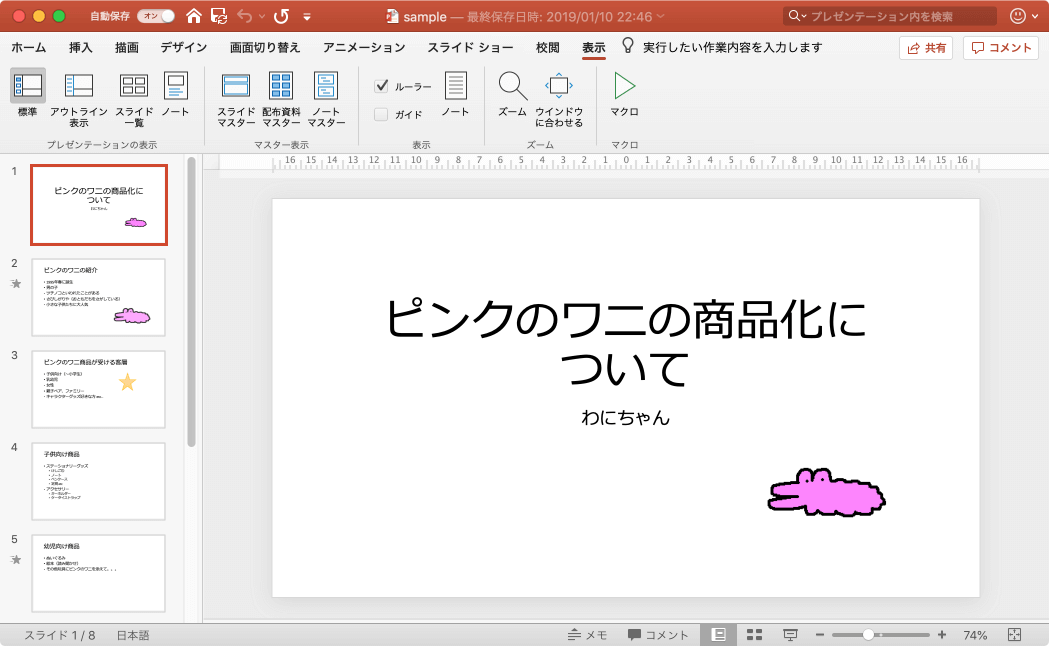Switch to Outline view (アウトライン表示)

click(x=79, y=101)
